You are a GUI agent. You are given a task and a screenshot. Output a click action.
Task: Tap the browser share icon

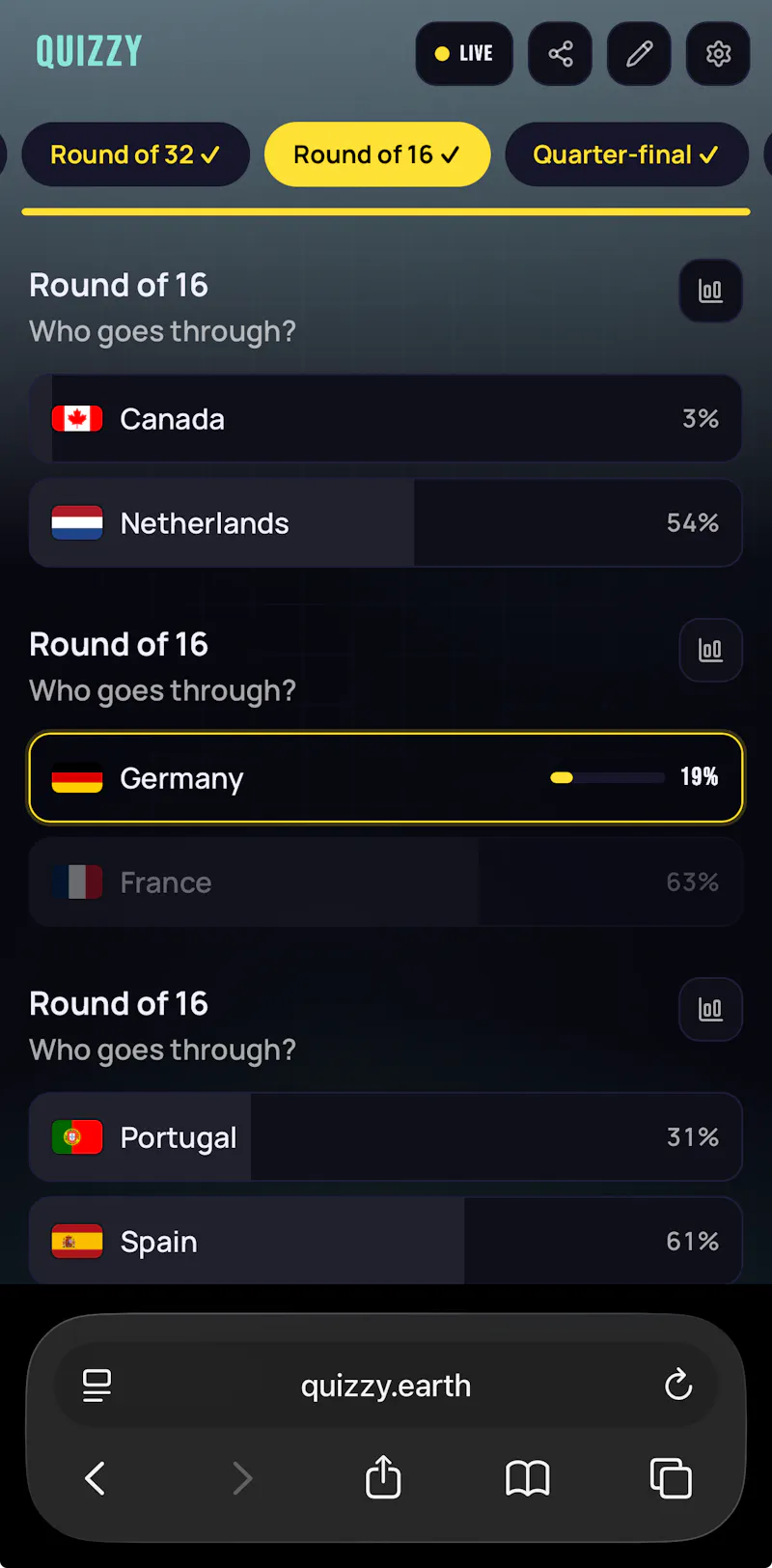click(383, 1477)
